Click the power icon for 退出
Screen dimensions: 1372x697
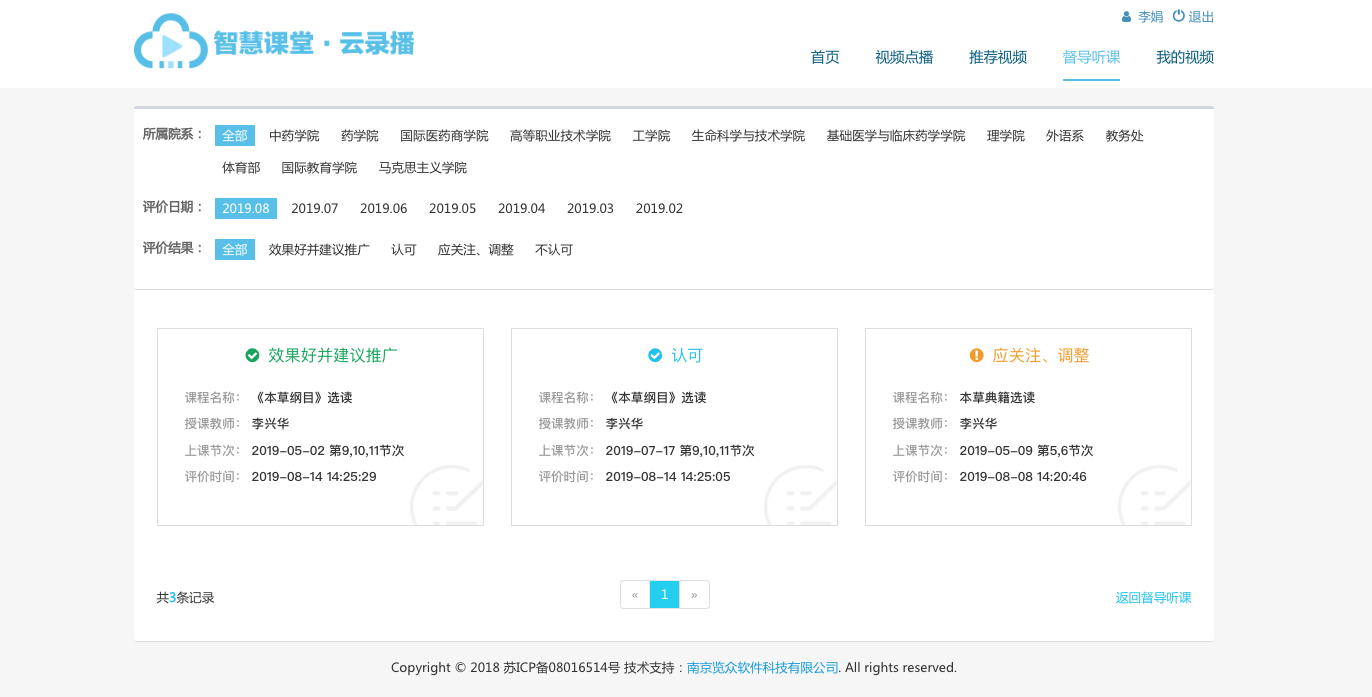[1178, 16]
